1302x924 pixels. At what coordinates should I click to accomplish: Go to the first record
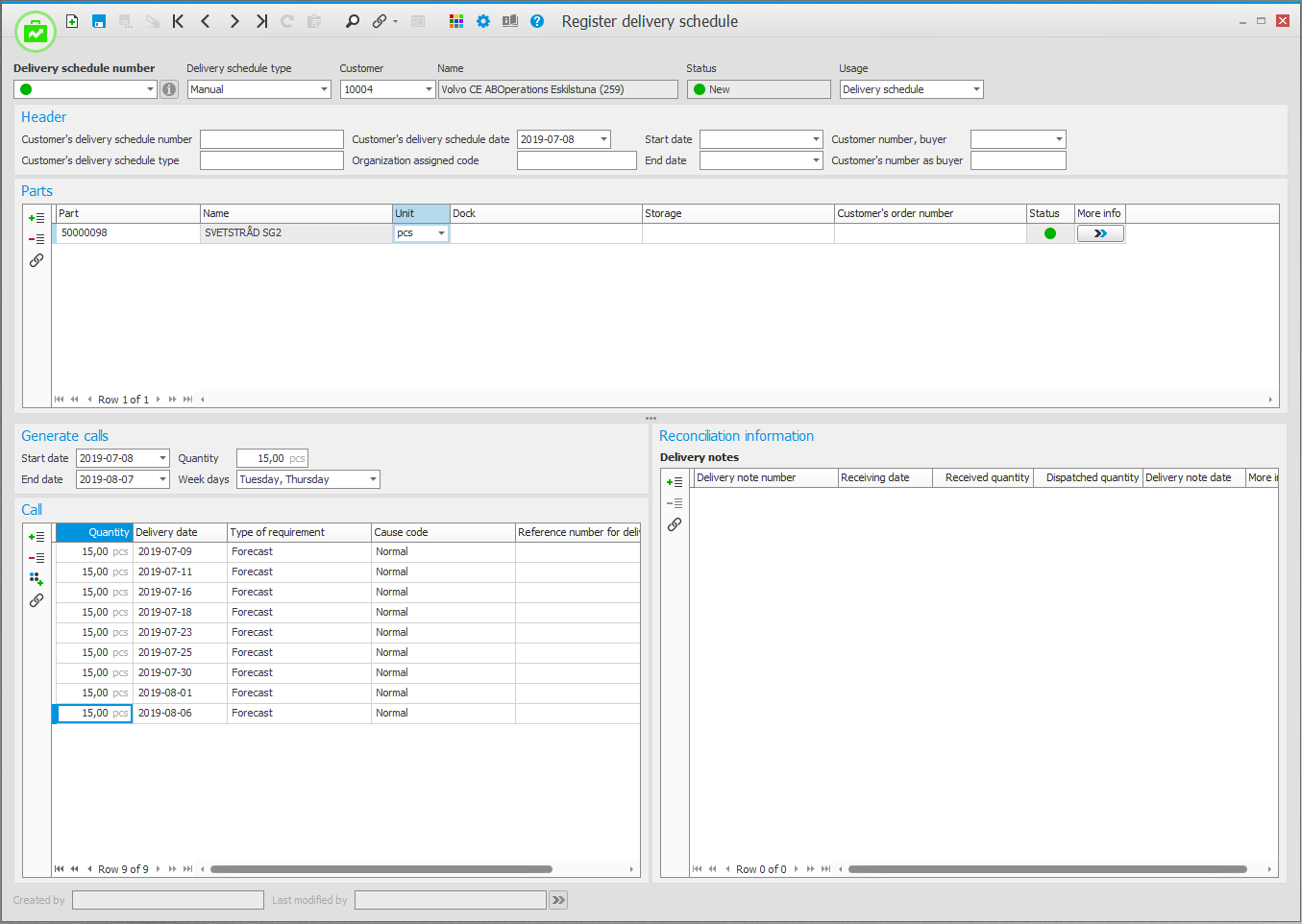(179, 21)
